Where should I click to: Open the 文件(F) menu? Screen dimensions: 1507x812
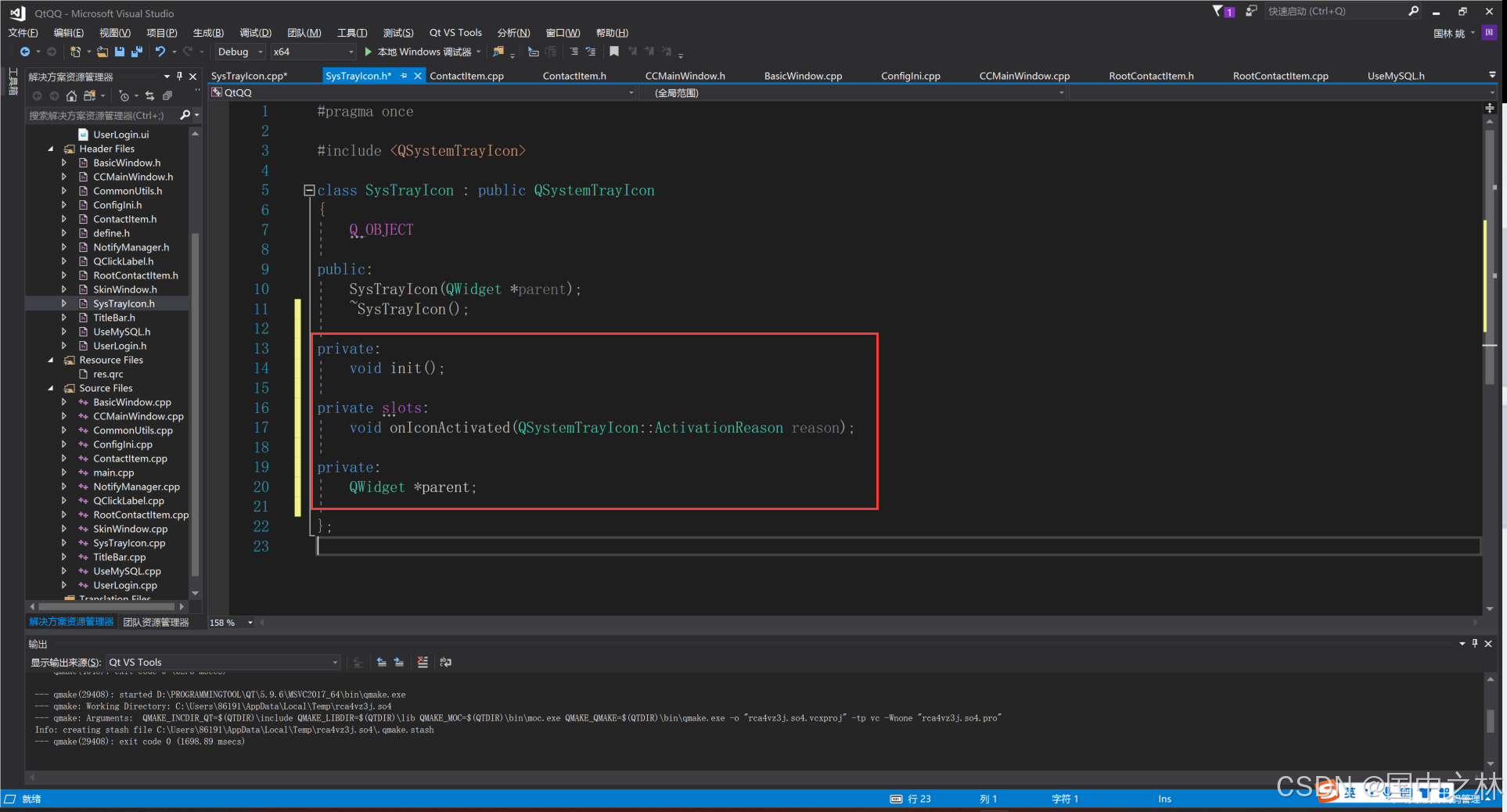23,33
